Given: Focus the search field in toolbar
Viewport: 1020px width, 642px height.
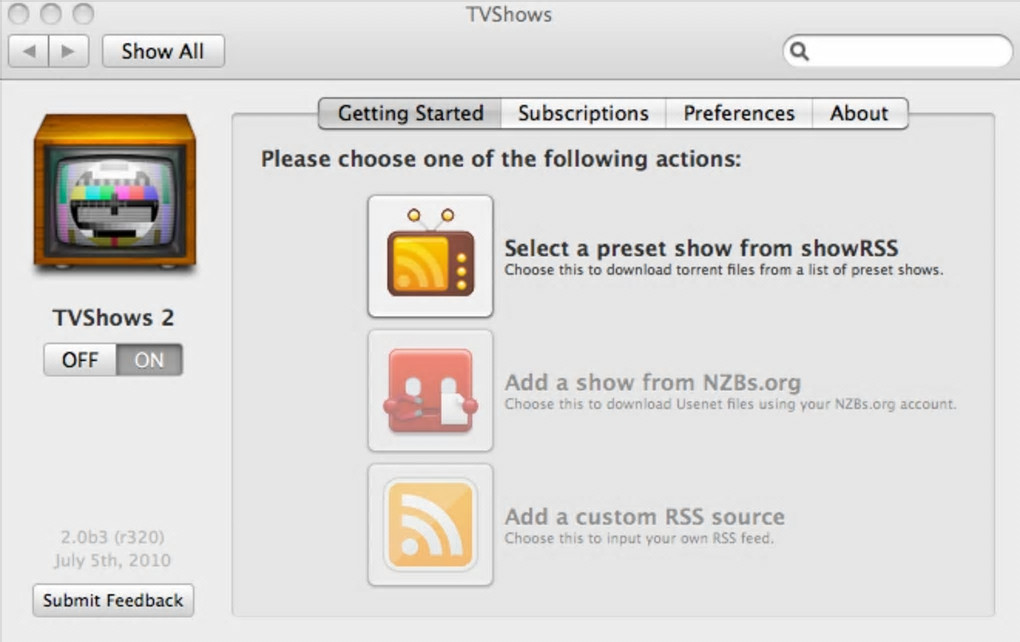Looking at the screenshot, I should pos(905,51).
